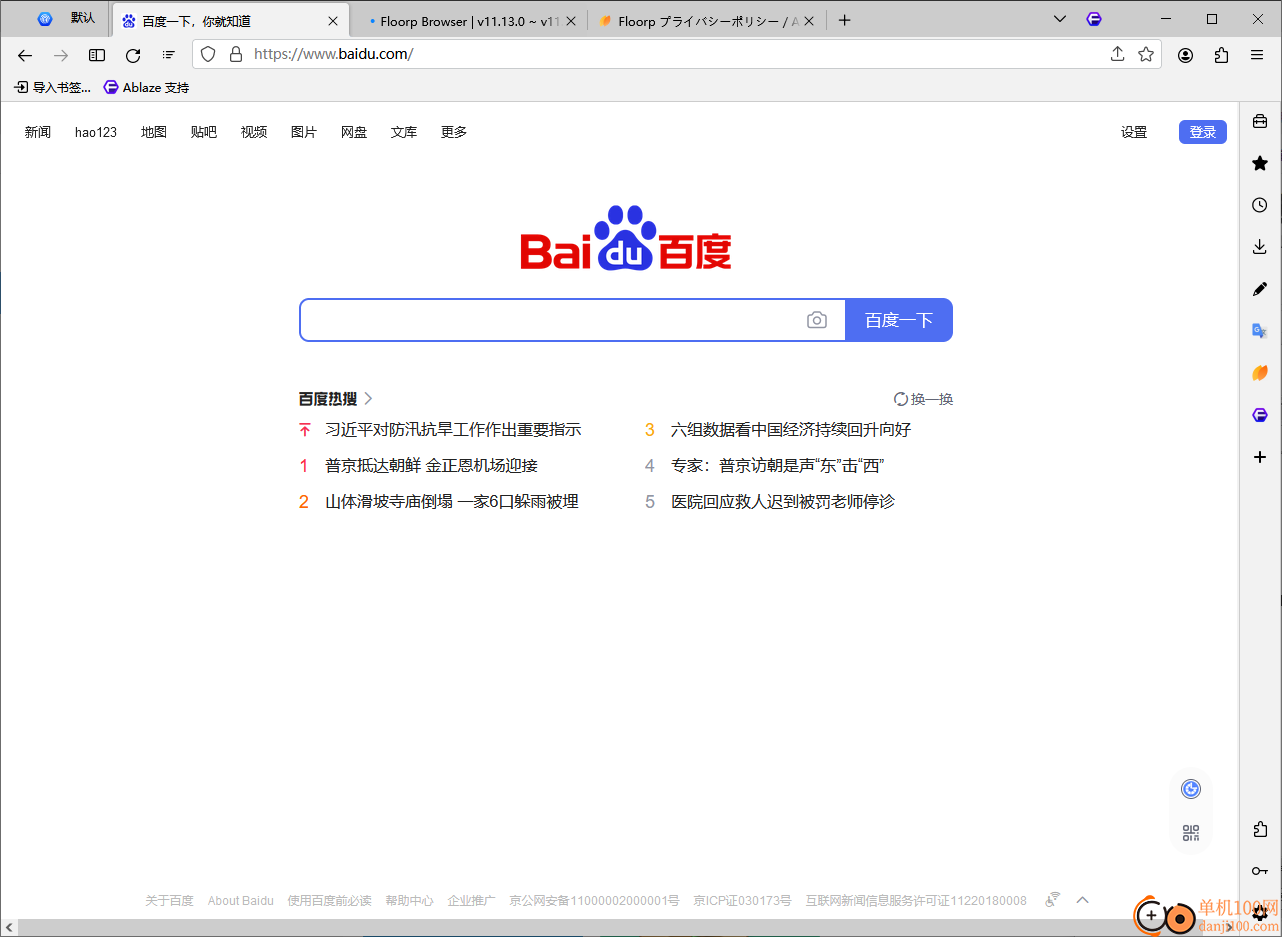Click the blue assistant floating icon
Viewport: 1282px width, 937px height.
point(1190,789)
